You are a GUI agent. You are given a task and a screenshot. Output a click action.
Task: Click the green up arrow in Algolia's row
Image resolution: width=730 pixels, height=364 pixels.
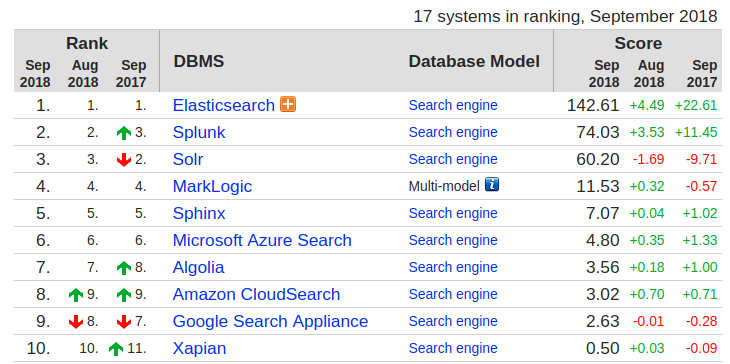click(124, 268)
